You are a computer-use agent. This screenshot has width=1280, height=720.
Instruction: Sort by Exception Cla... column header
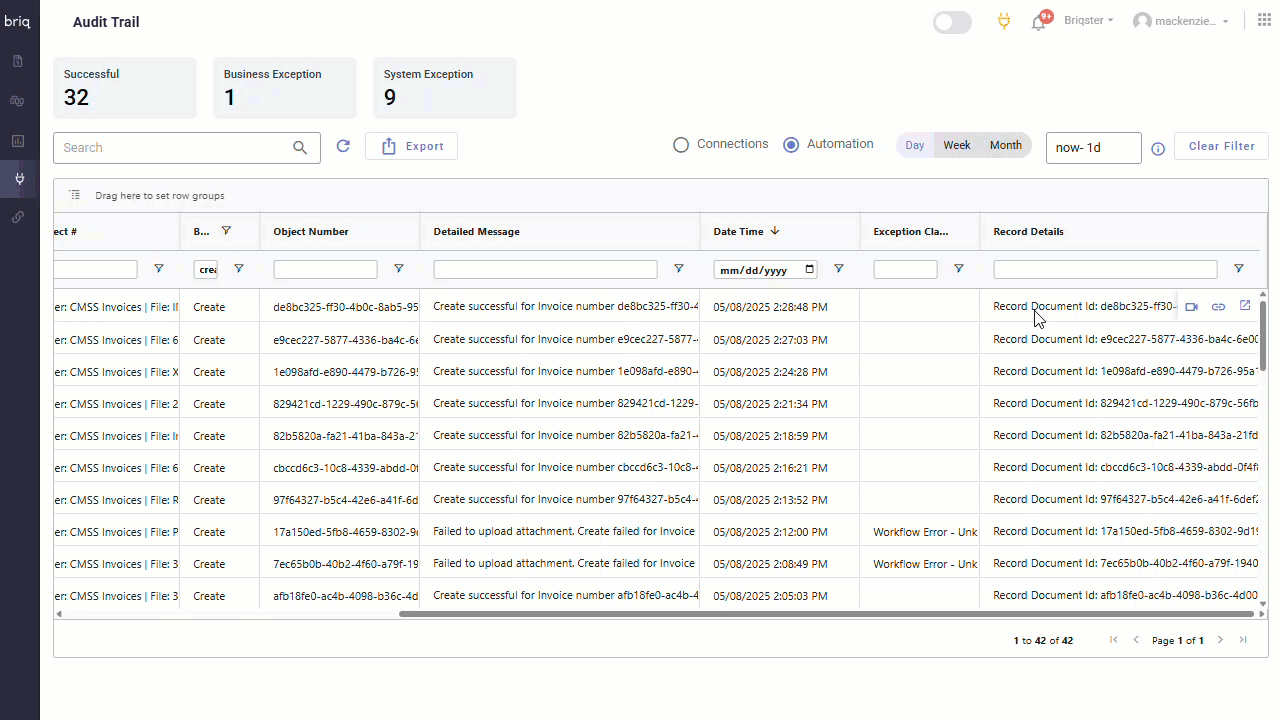point(911,231)
